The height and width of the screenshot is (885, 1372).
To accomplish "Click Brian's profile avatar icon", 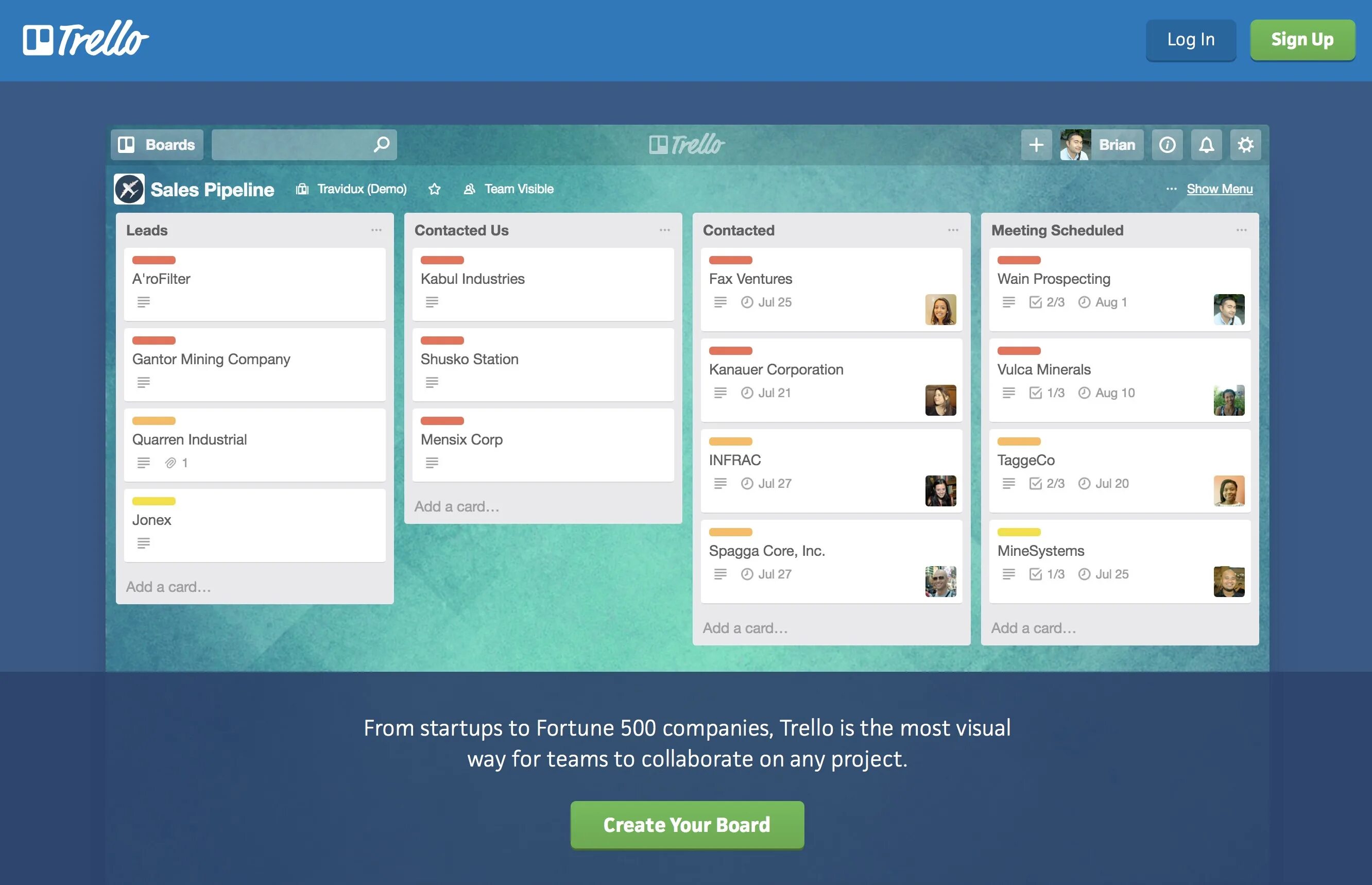I will (1073, 144).
